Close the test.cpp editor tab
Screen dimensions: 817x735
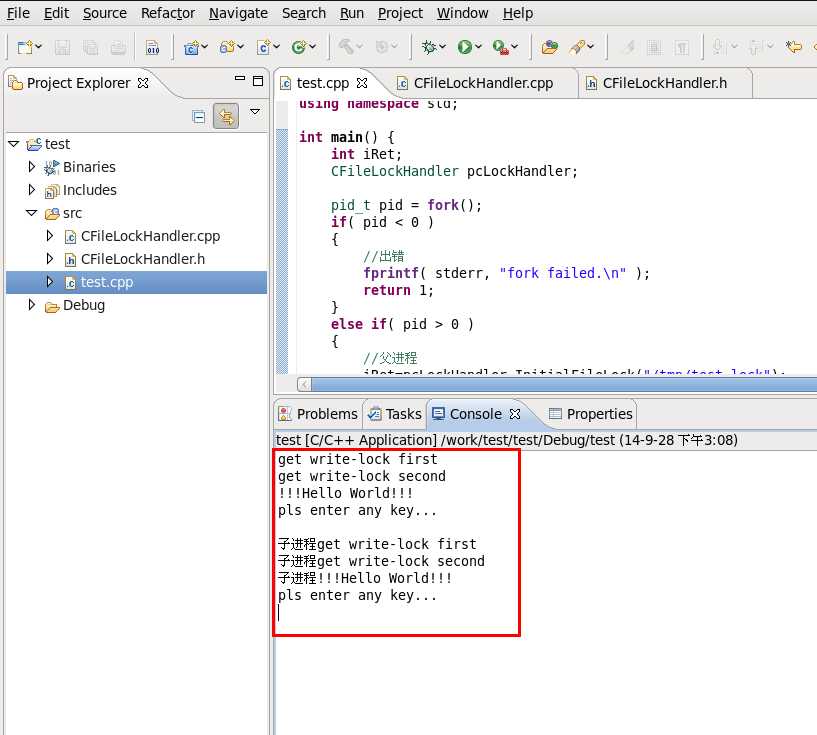[362, 83]
